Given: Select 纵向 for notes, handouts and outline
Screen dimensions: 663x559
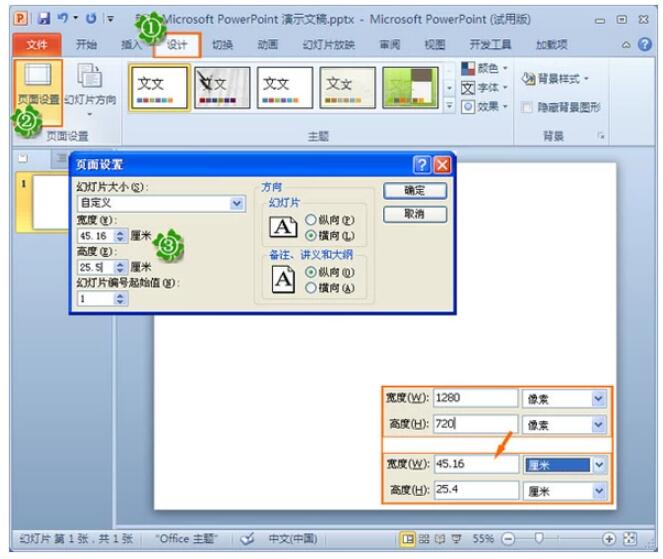Looking at the screenshot, I should click(311, 272).
